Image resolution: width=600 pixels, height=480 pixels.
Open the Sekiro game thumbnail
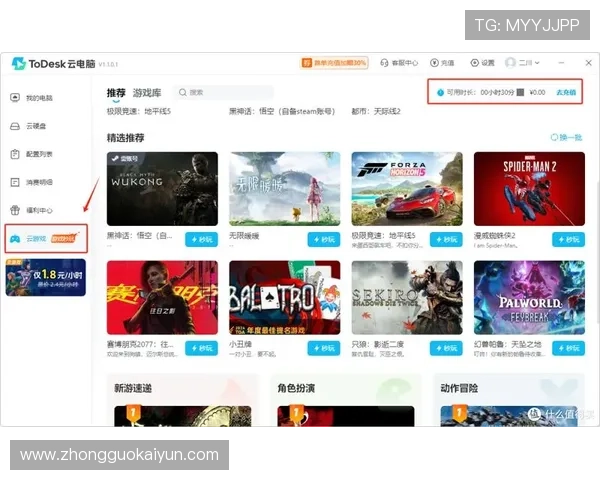pyautogui.click(x=407, y=297)
